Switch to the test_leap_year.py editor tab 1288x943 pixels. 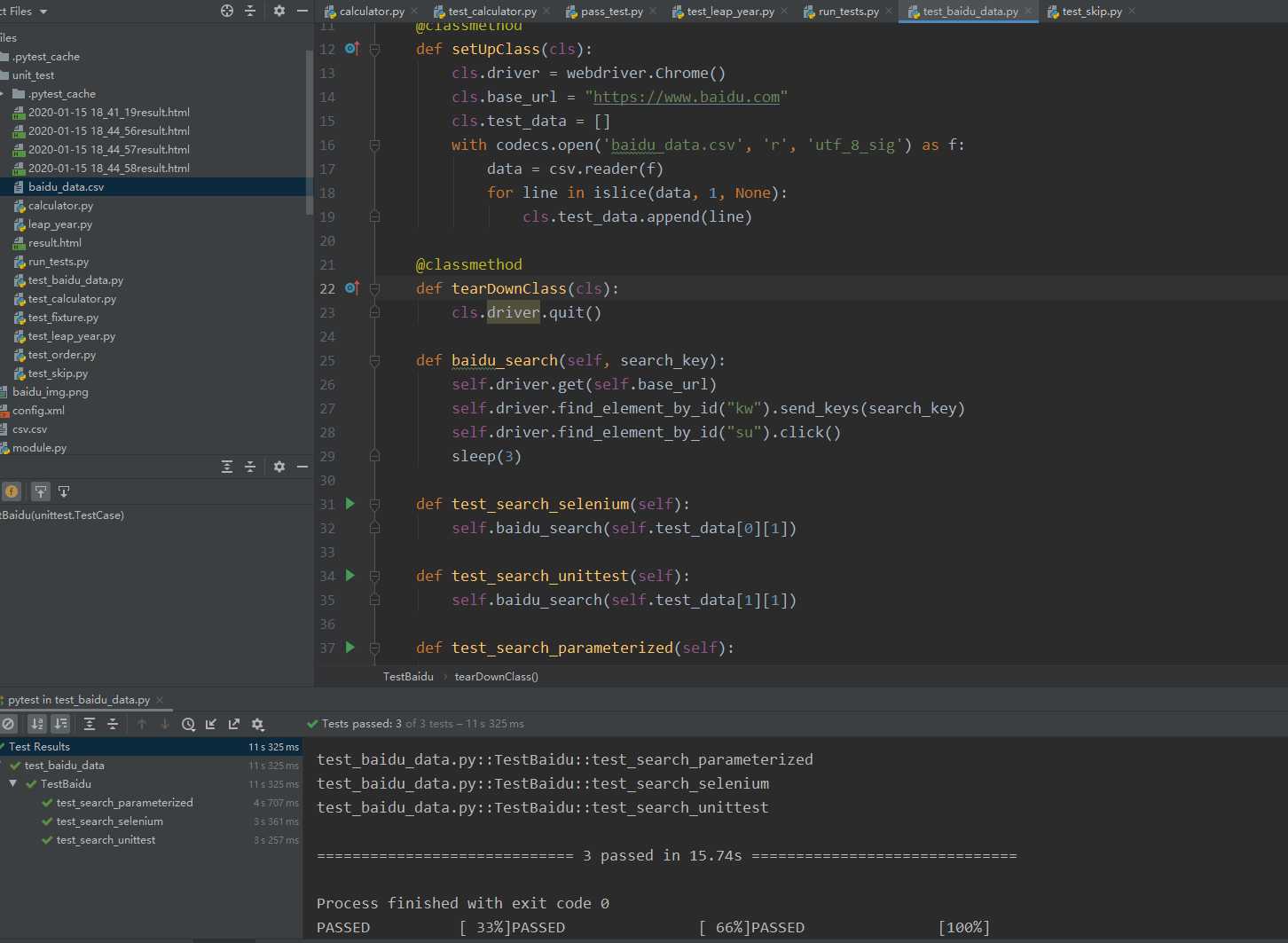click(x=730, y=12)
